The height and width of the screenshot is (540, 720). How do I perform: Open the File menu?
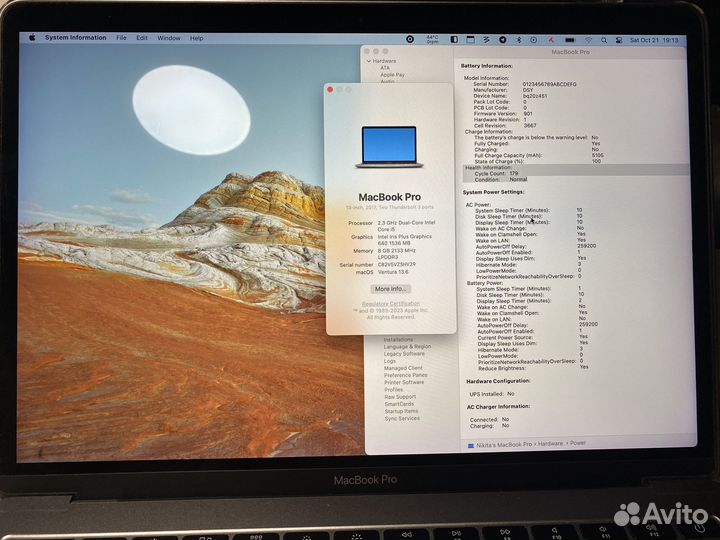point(121,38)
